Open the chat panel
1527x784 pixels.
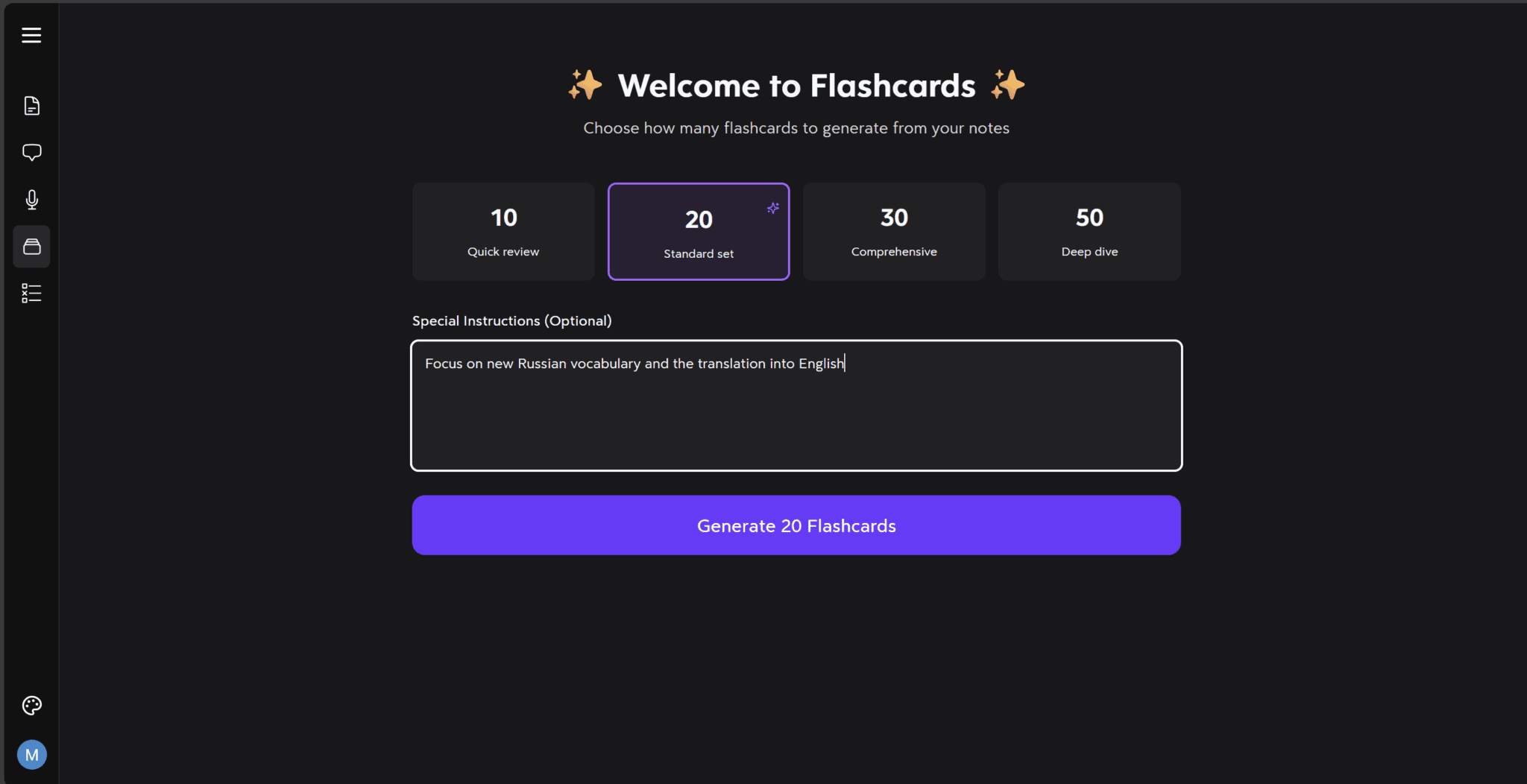[31, 152]
